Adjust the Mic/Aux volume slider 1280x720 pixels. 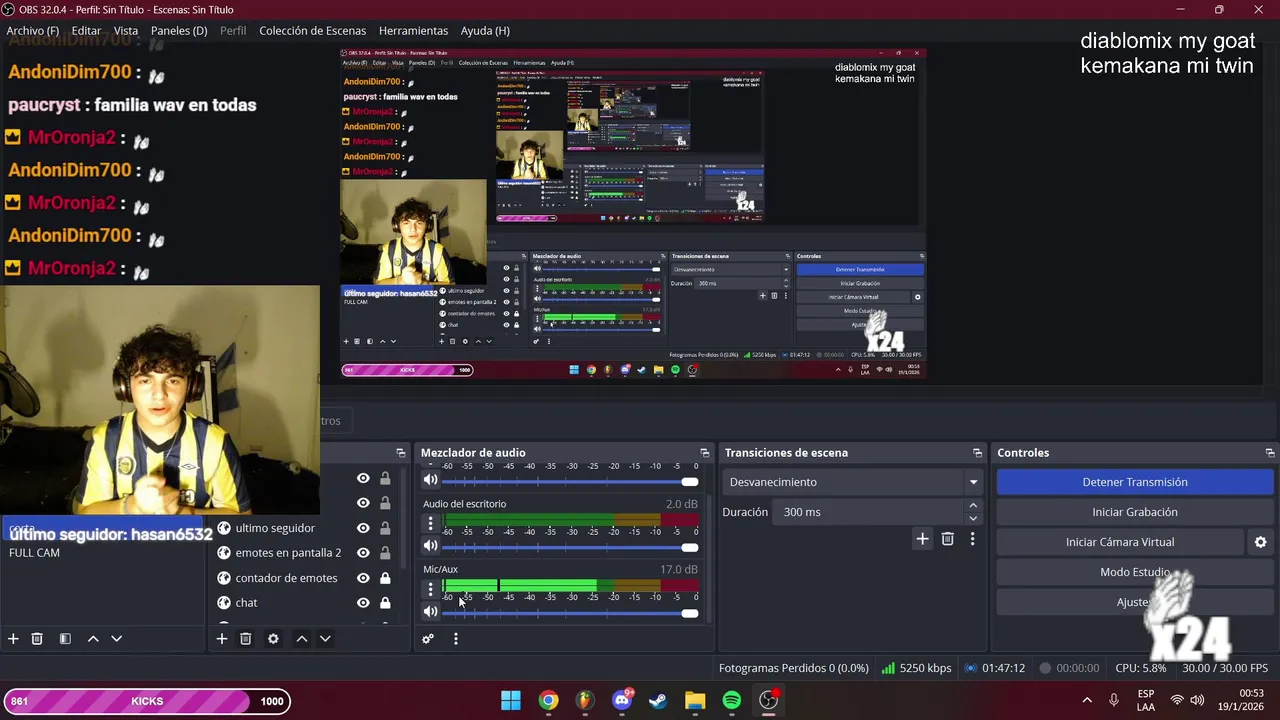[689, 613]
